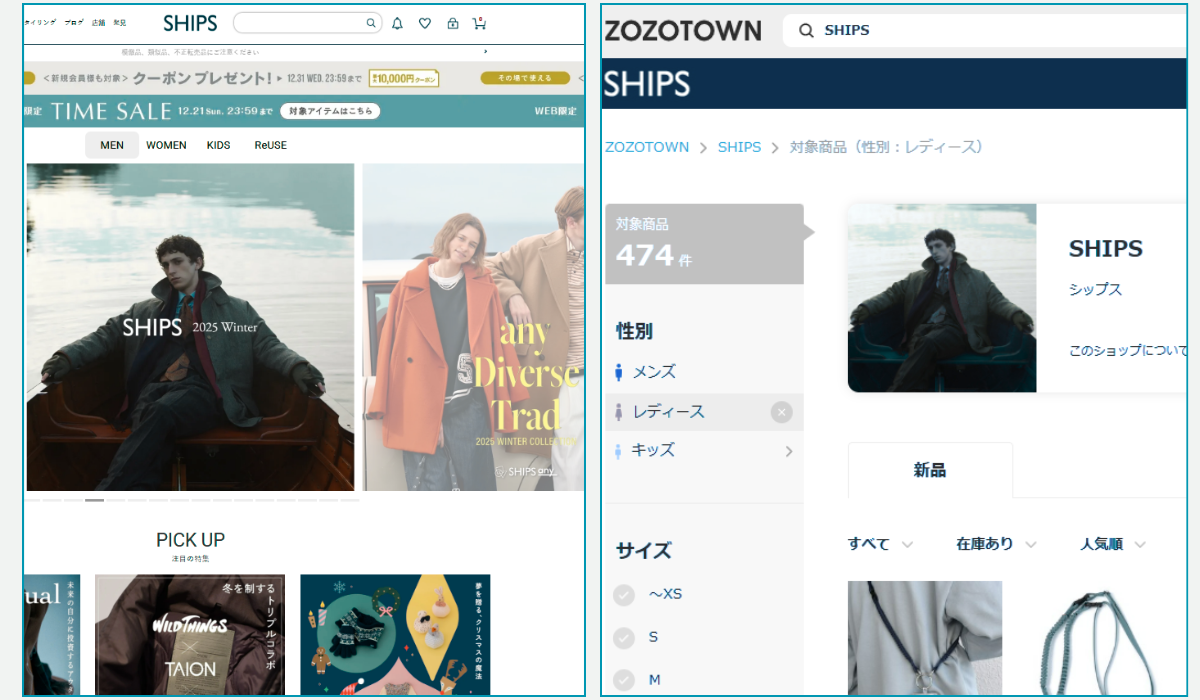Click the SHIPS breadcrumb link

pos(739,147)
